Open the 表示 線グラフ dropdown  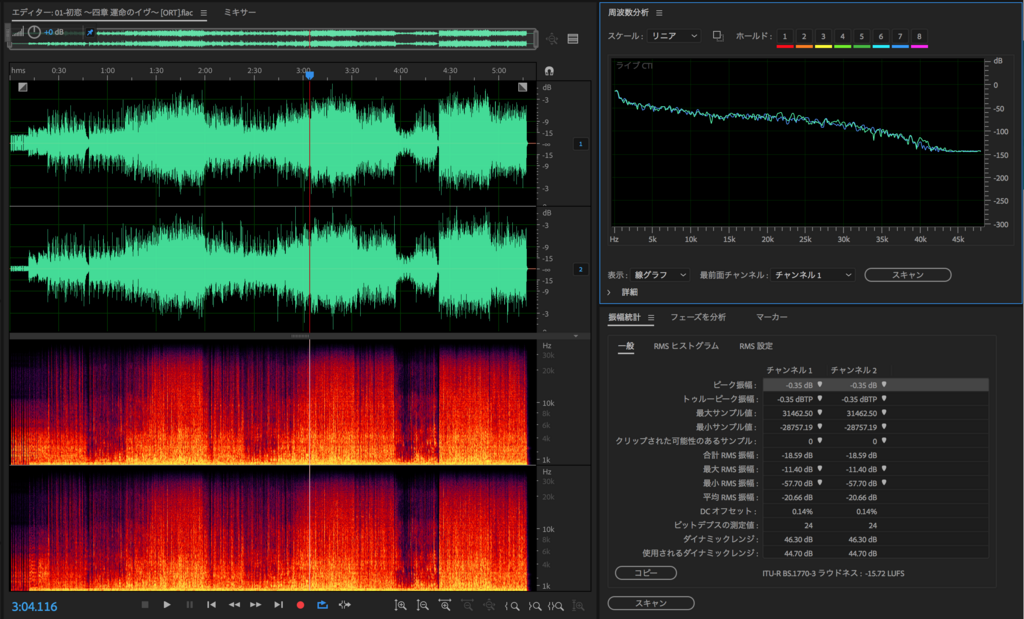click(660, 275)
